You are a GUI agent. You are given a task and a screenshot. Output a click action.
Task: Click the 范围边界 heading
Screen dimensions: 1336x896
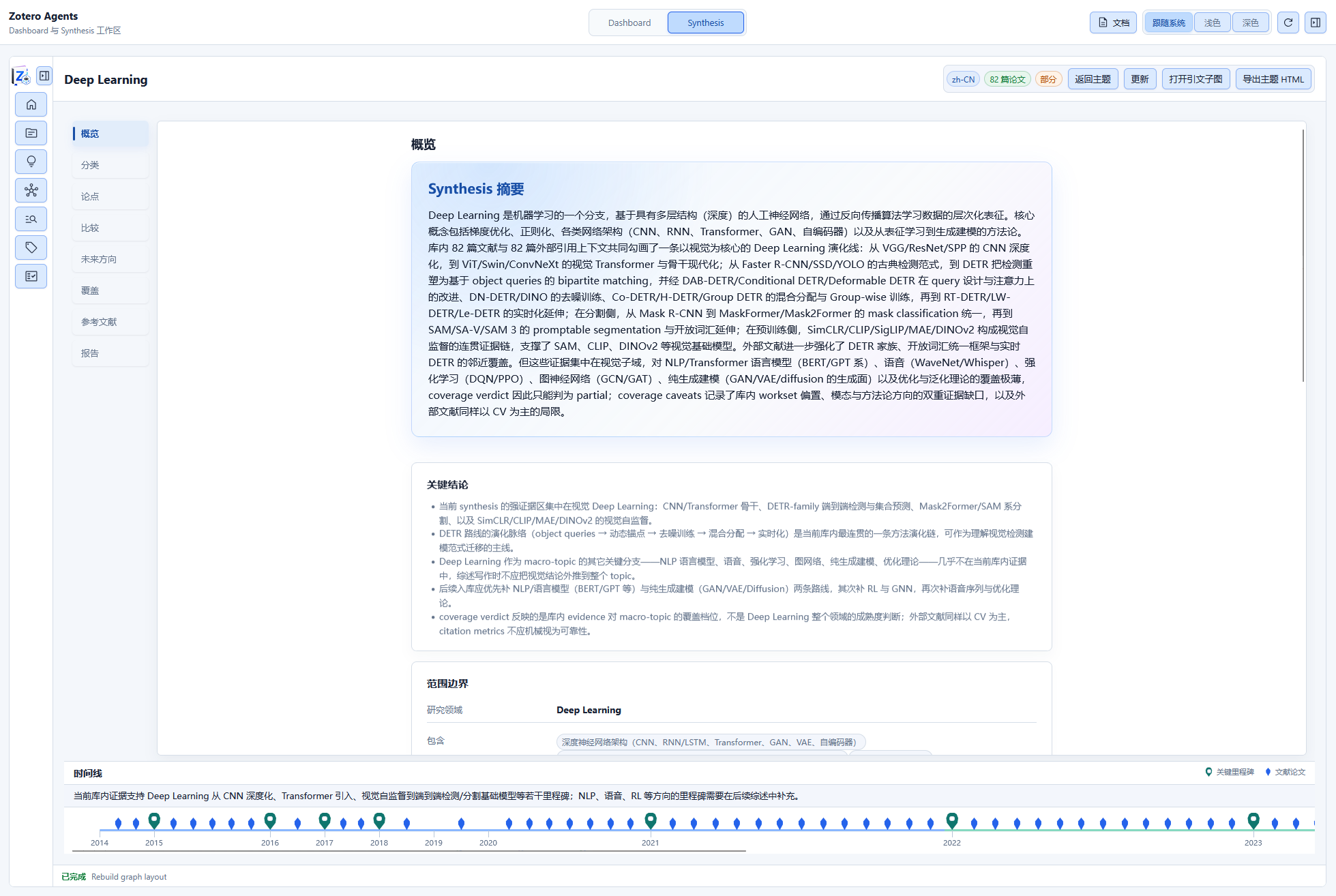coord(447,684)
